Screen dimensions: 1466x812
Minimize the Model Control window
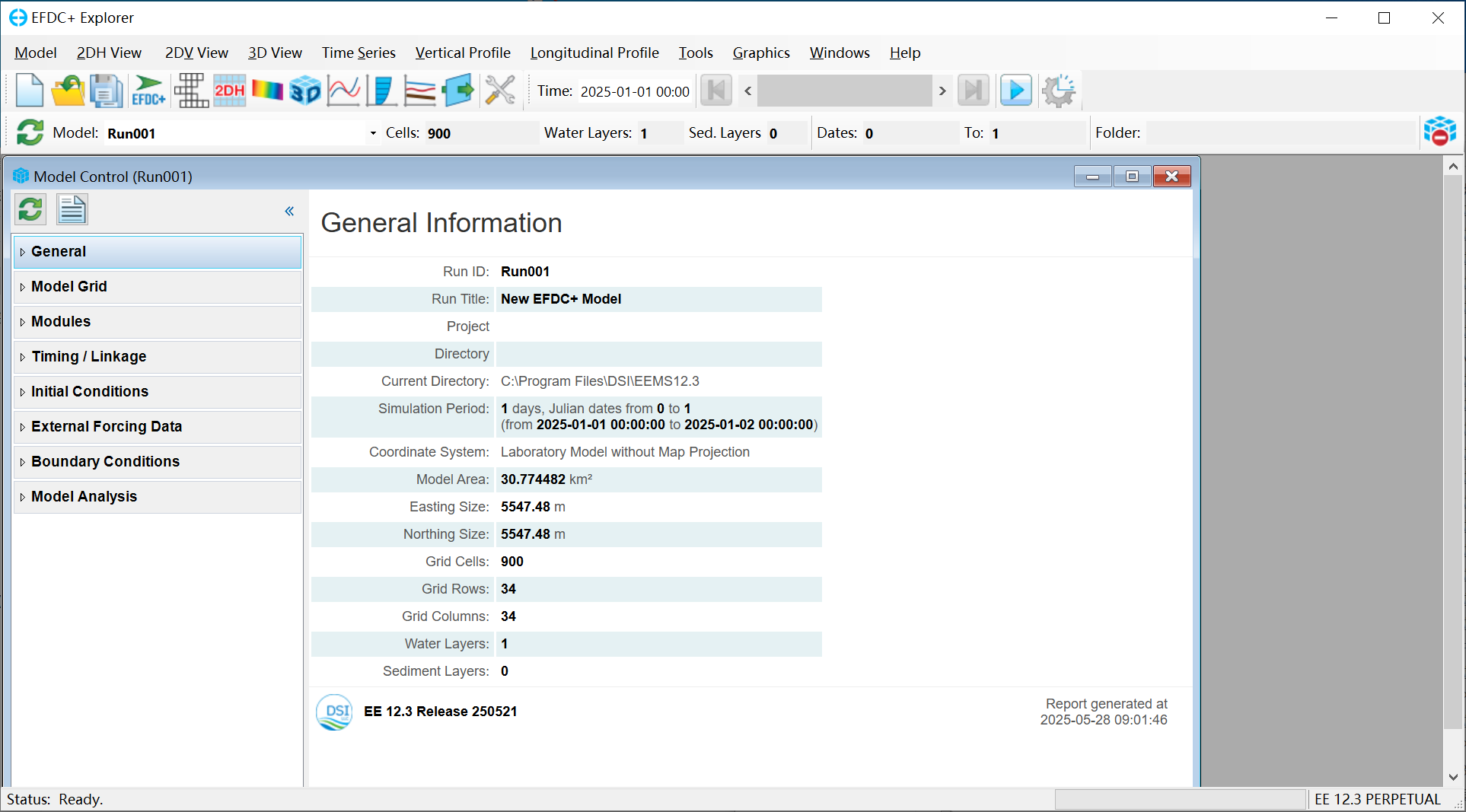(x=1093, y=177)
